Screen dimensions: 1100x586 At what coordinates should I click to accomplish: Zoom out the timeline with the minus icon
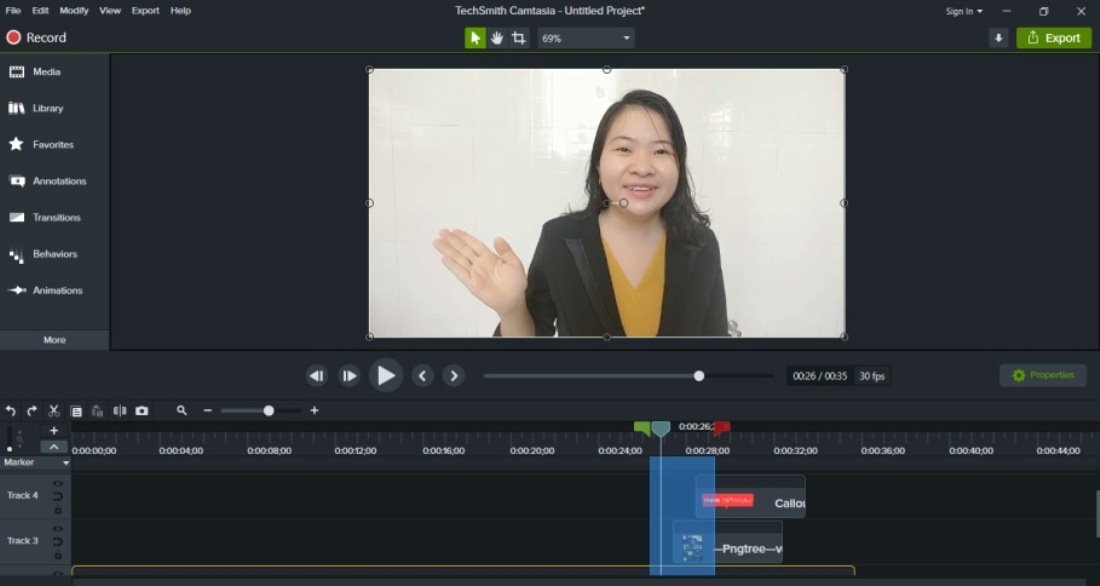coord(208,411)
